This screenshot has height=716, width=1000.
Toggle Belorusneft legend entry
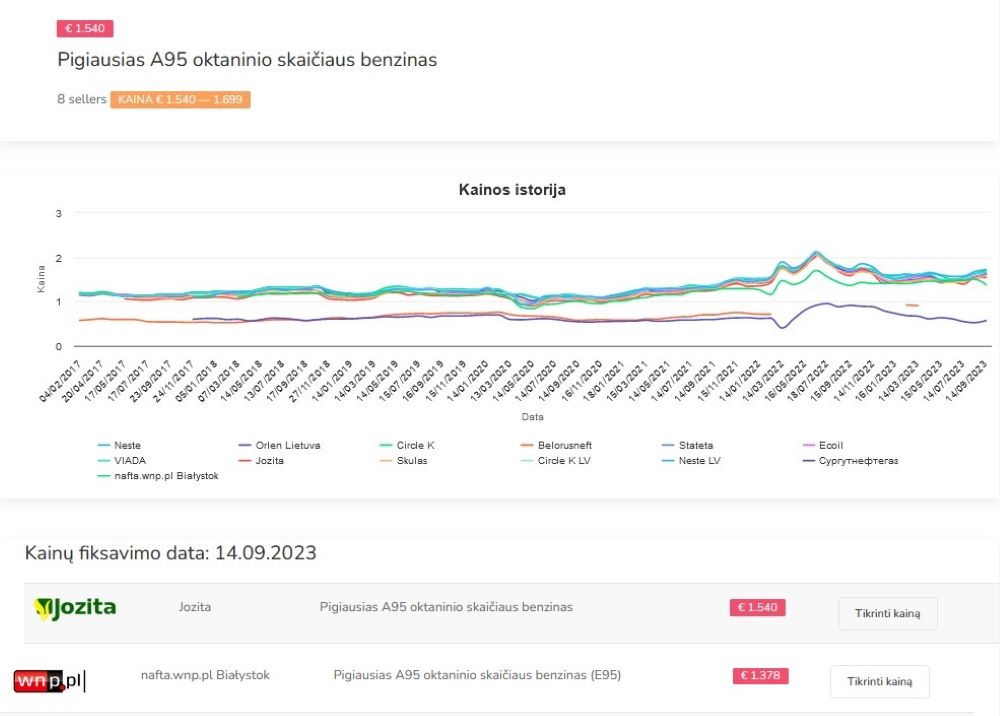[556, 445]
